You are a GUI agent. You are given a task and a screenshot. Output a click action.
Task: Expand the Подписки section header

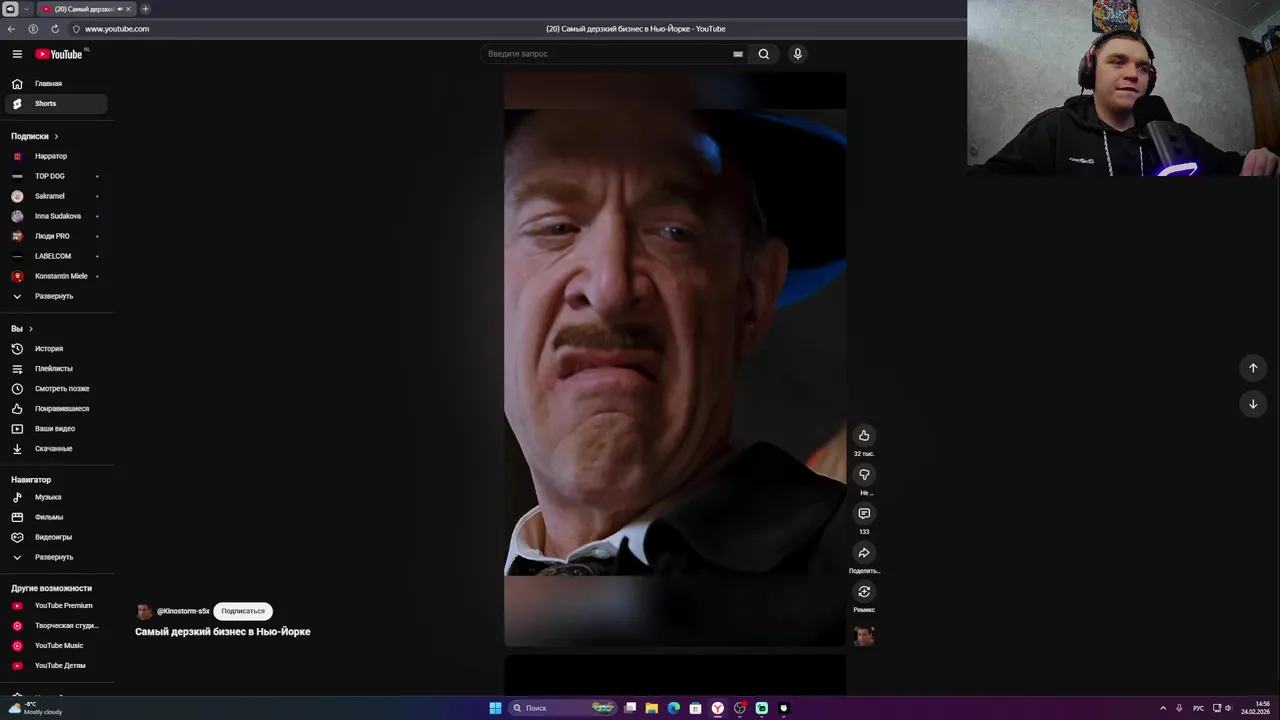pyautogui.click(x=35, y=136)
